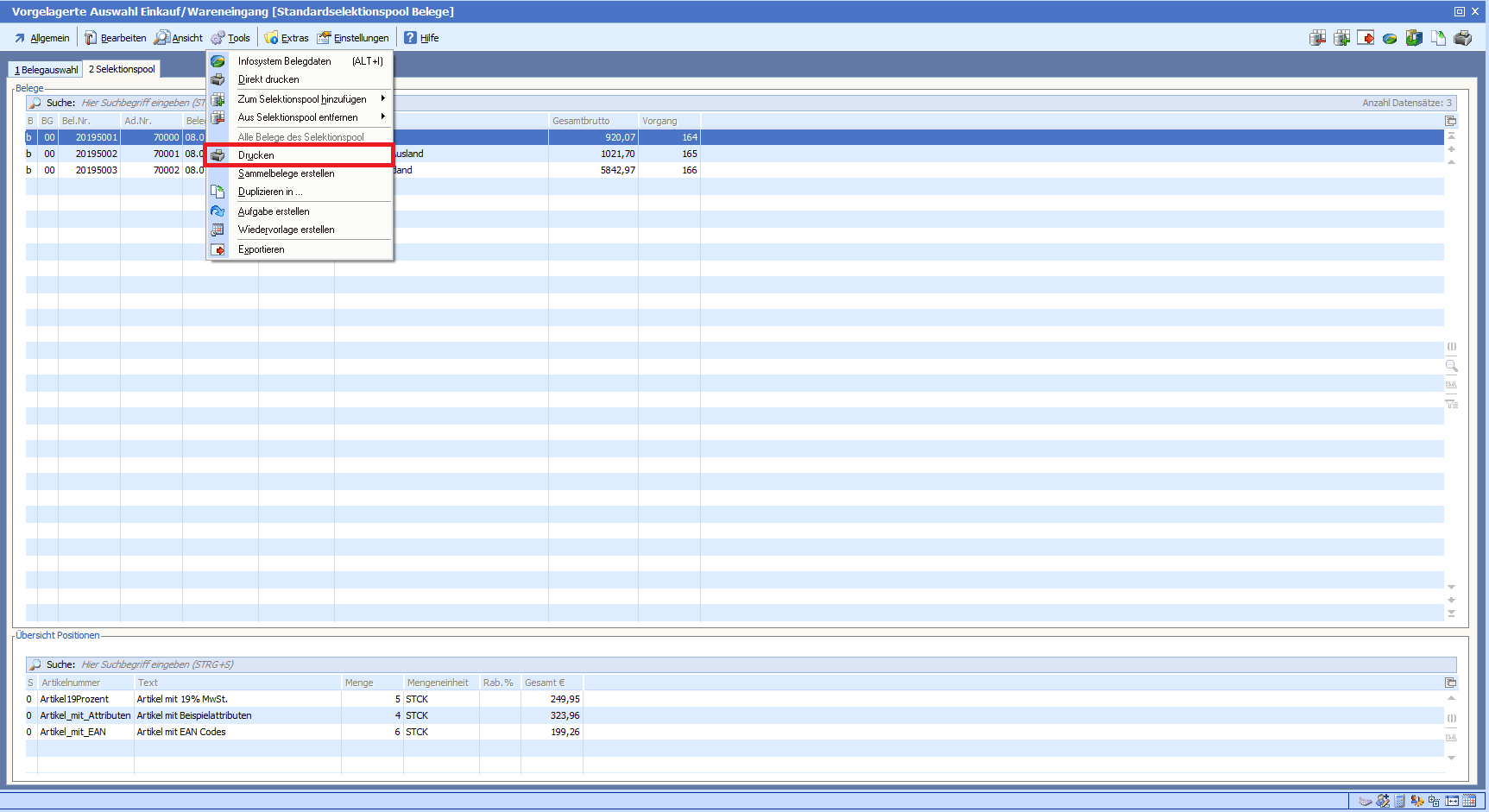Click the Gesamtbrutto column header

pos(581,121)
